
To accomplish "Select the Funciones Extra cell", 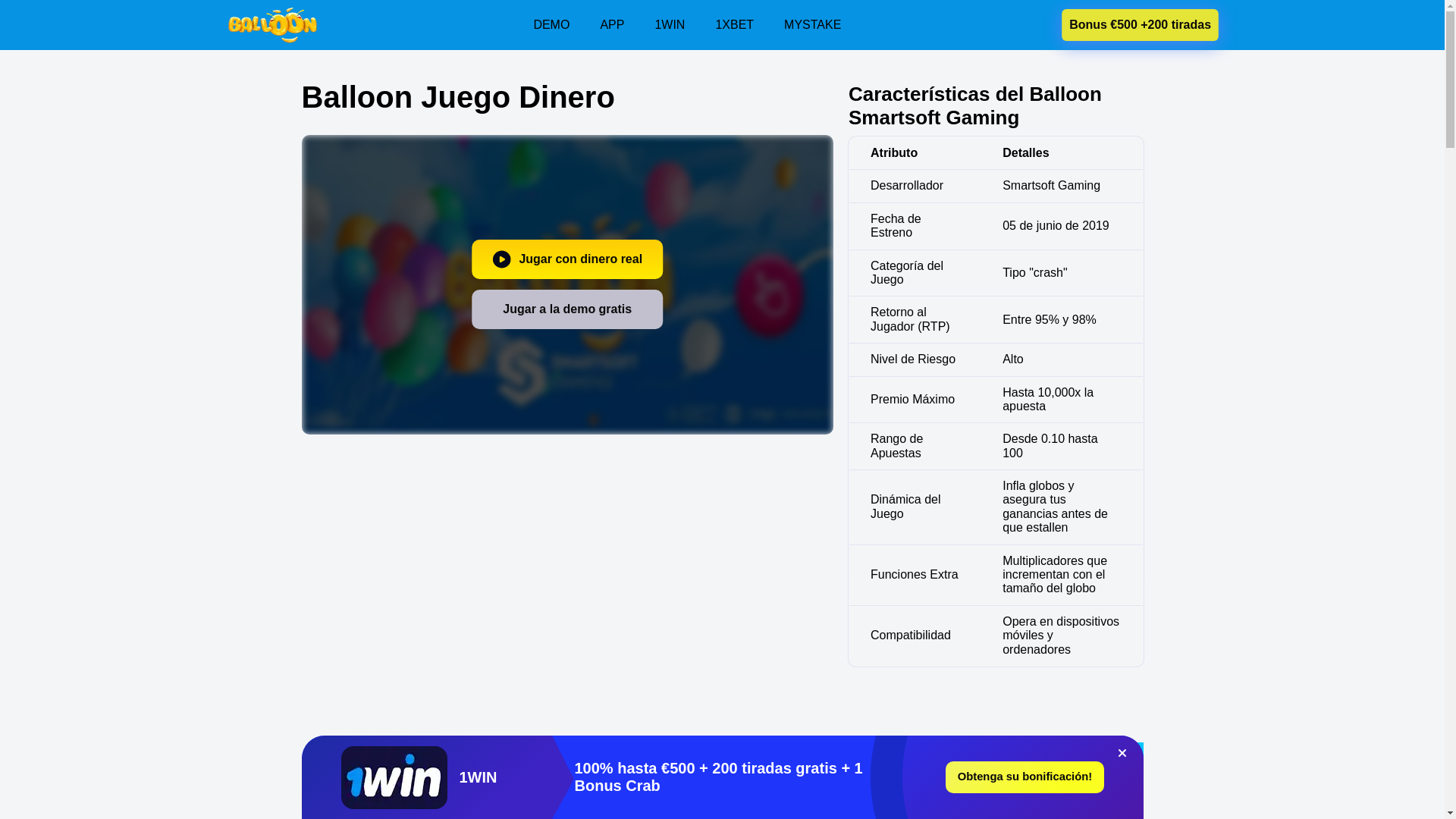I will point(915,575).
